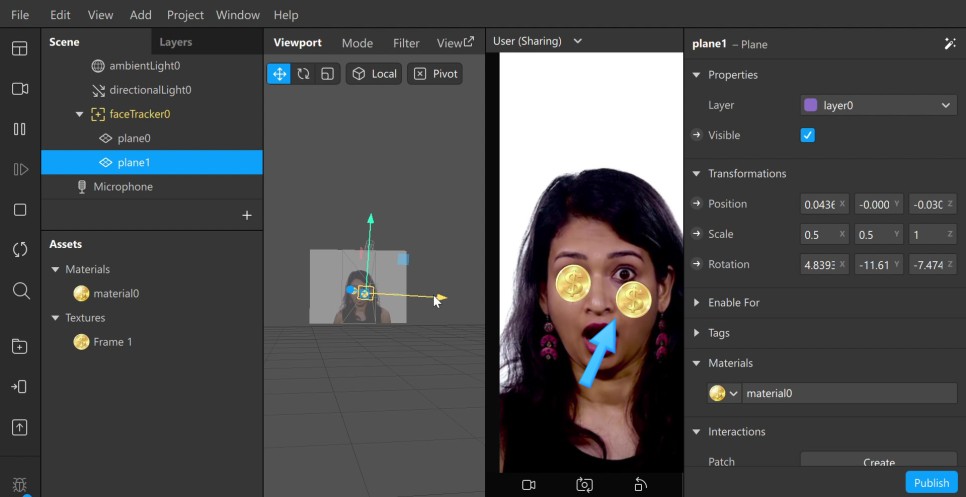966x497 pixels.
Task: Uncheck the Visible checkbox
Action: pyautogui.click(x=807, y=135)
